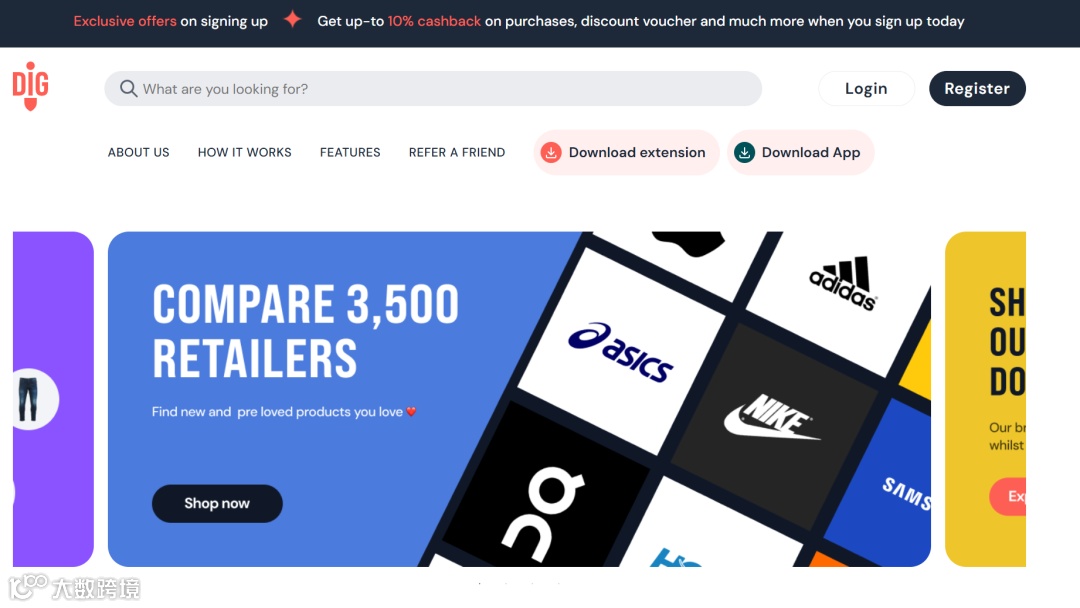Click the DIG logo icon
The width and height of the screenshot is (1080, 608).
pyautogui.click(x=30, y=86)
